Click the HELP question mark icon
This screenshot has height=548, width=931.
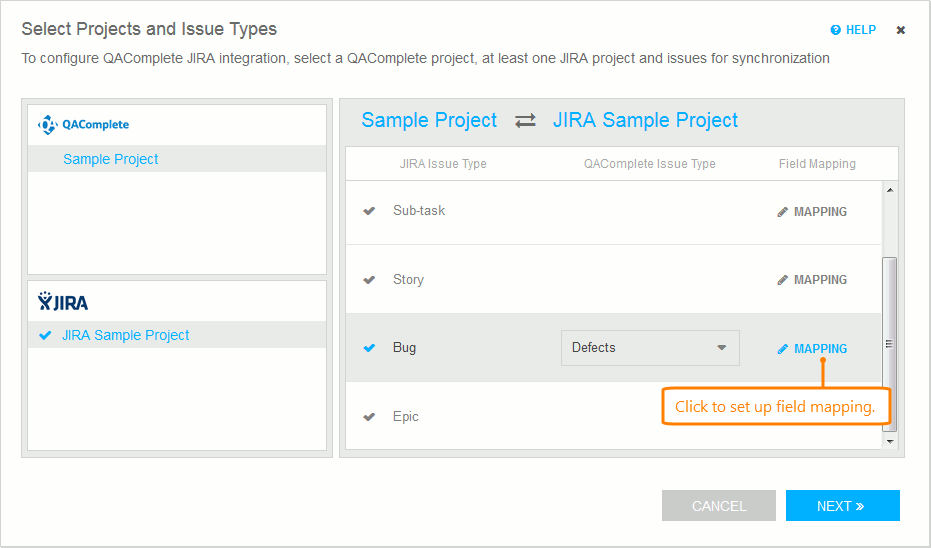[x=835, y=30]
